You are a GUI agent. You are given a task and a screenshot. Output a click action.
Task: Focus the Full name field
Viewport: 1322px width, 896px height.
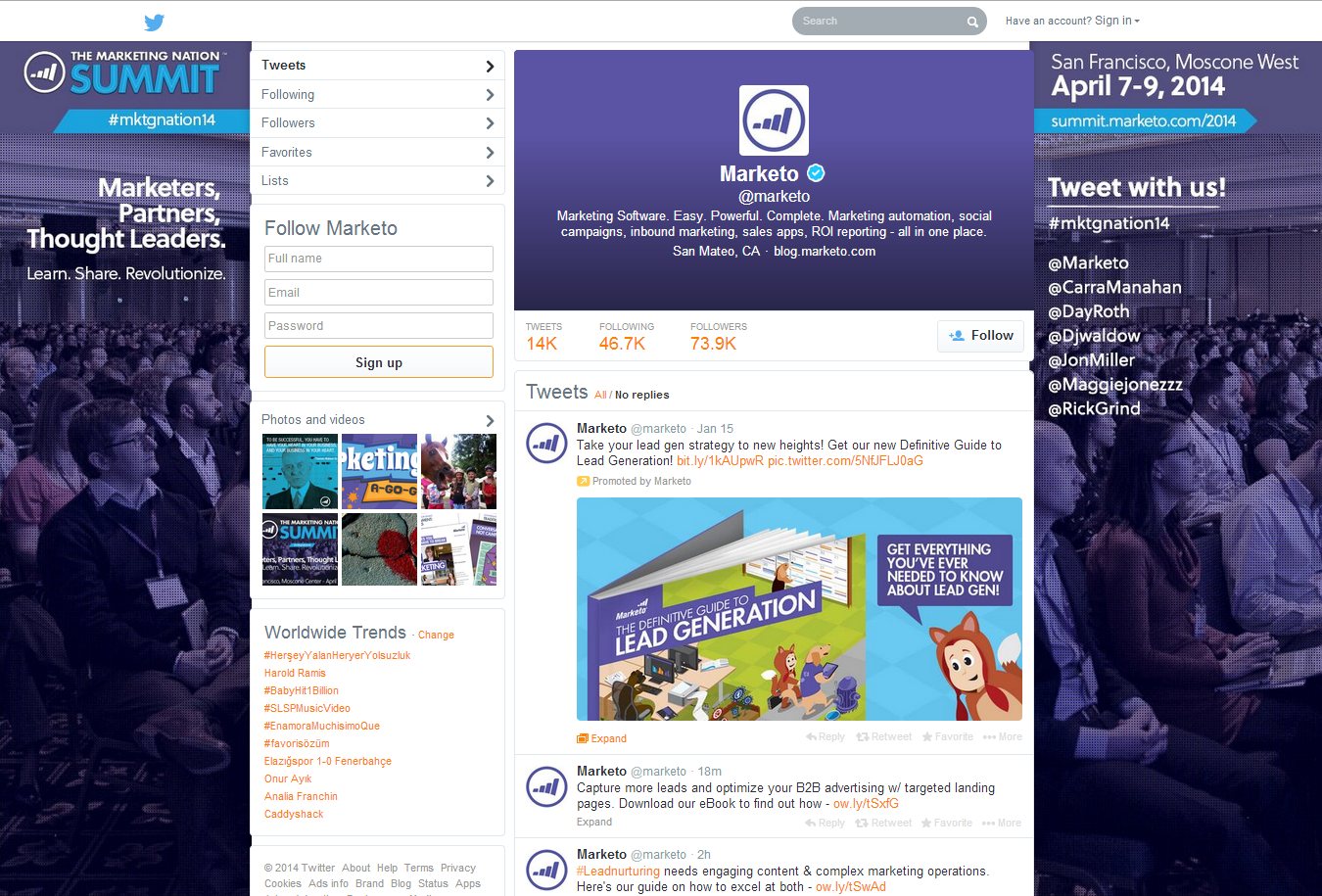click(x=379, y=259)
